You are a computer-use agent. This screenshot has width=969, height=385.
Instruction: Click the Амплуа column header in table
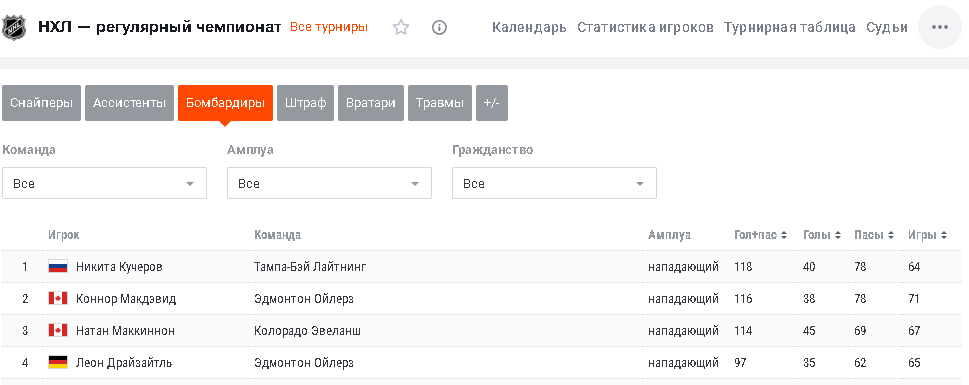[669, 235]
